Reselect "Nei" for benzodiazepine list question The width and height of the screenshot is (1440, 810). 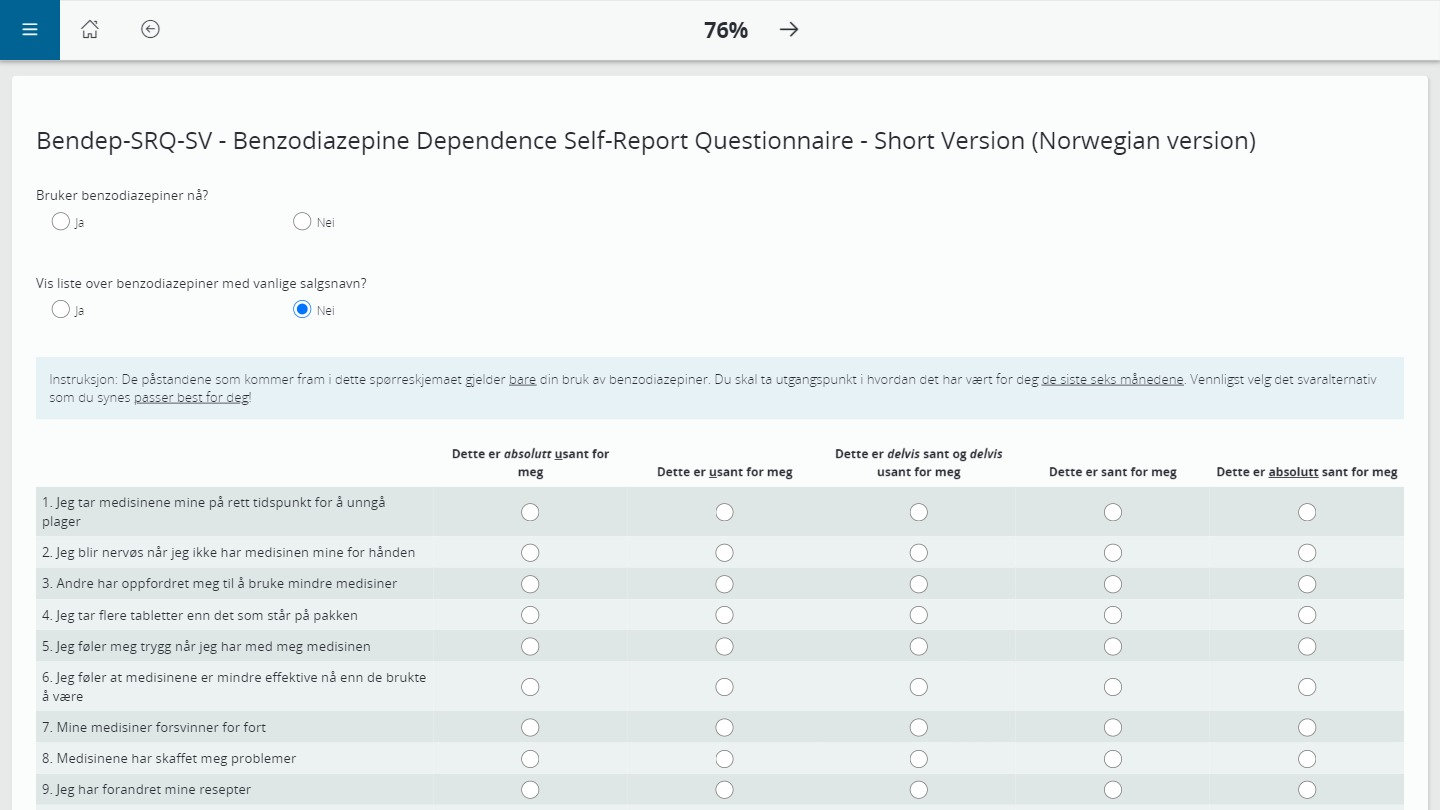302,309
